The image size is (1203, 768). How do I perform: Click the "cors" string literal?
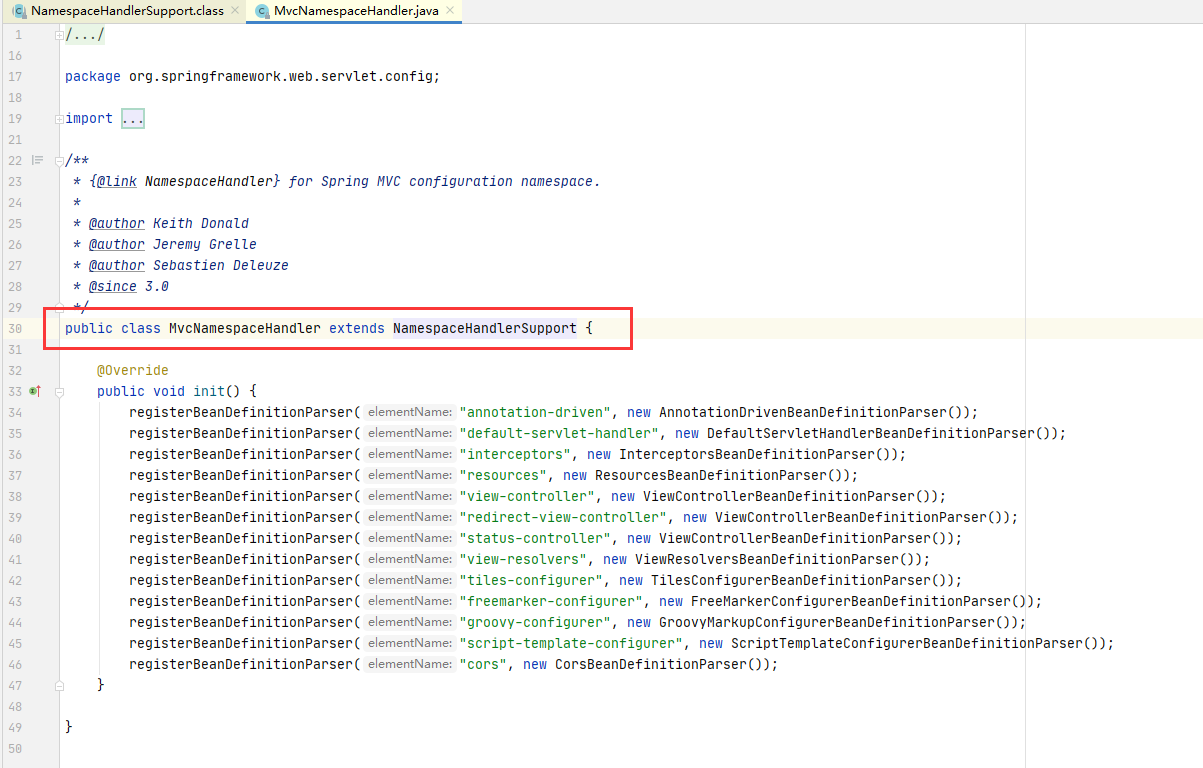coord(483,664)
